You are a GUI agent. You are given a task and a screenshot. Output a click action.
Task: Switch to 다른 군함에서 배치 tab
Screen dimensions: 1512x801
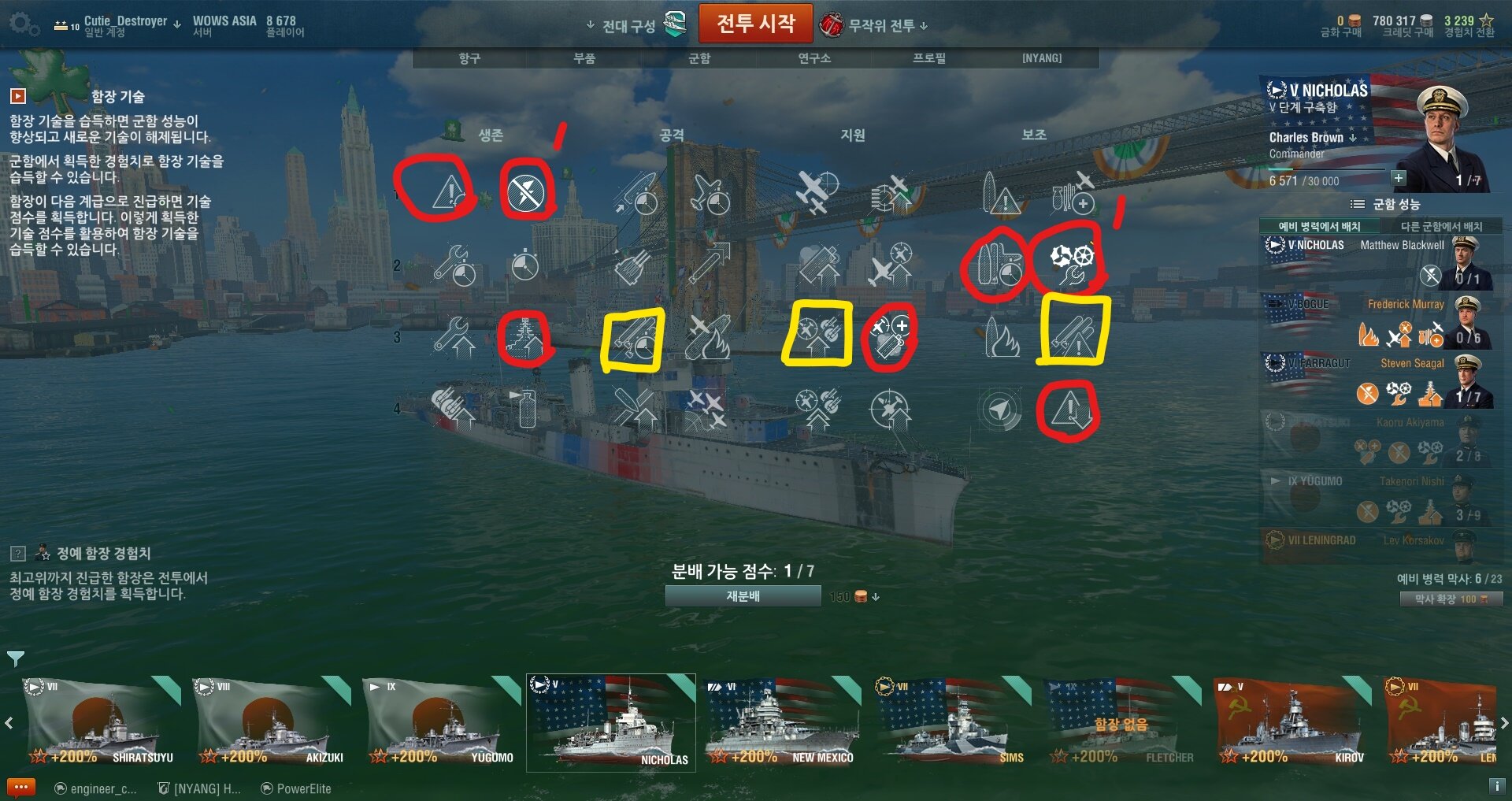tap(1441, 226)
